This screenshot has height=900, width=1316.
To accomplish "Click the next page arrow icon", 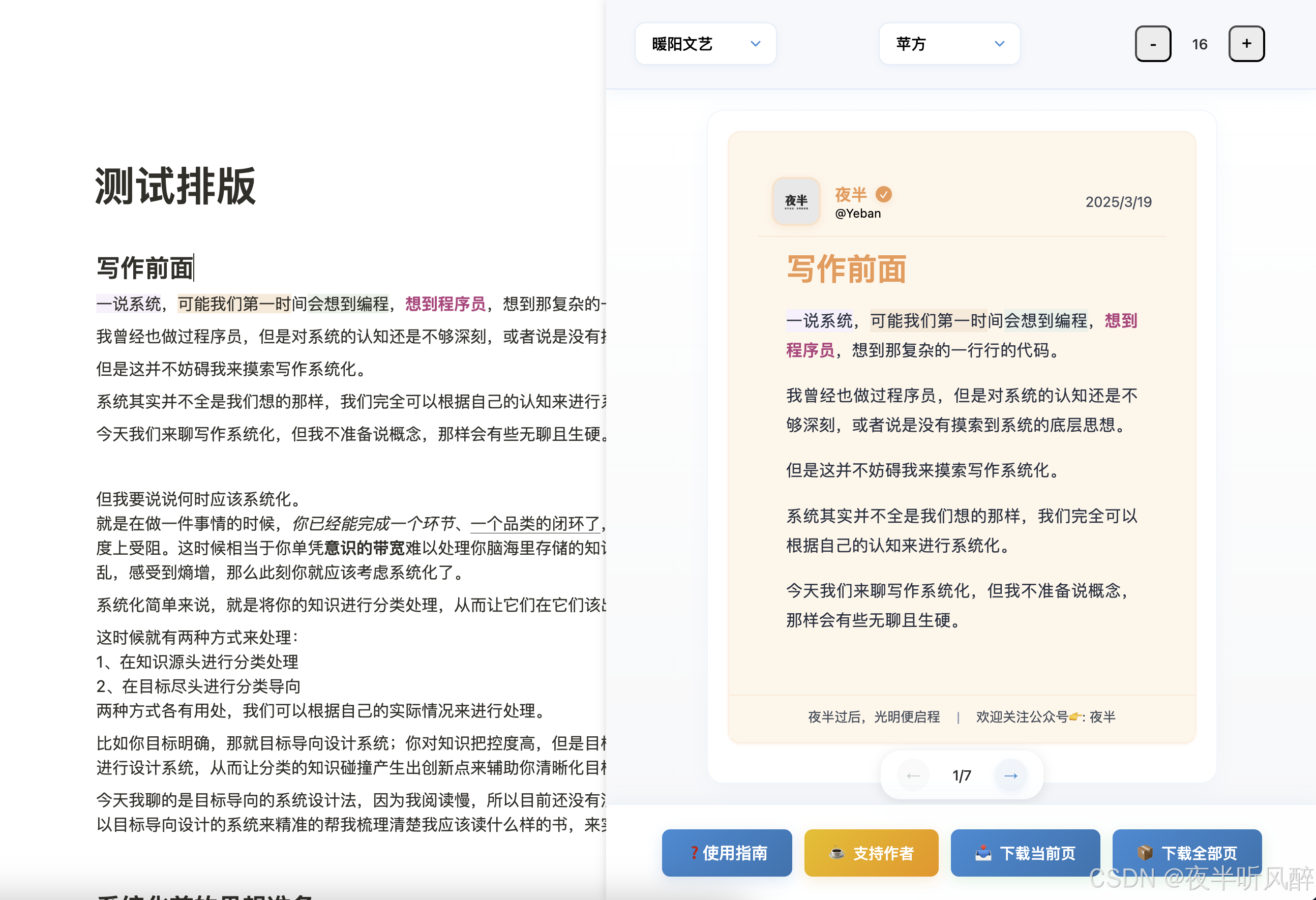I will tap(1010, 775).
